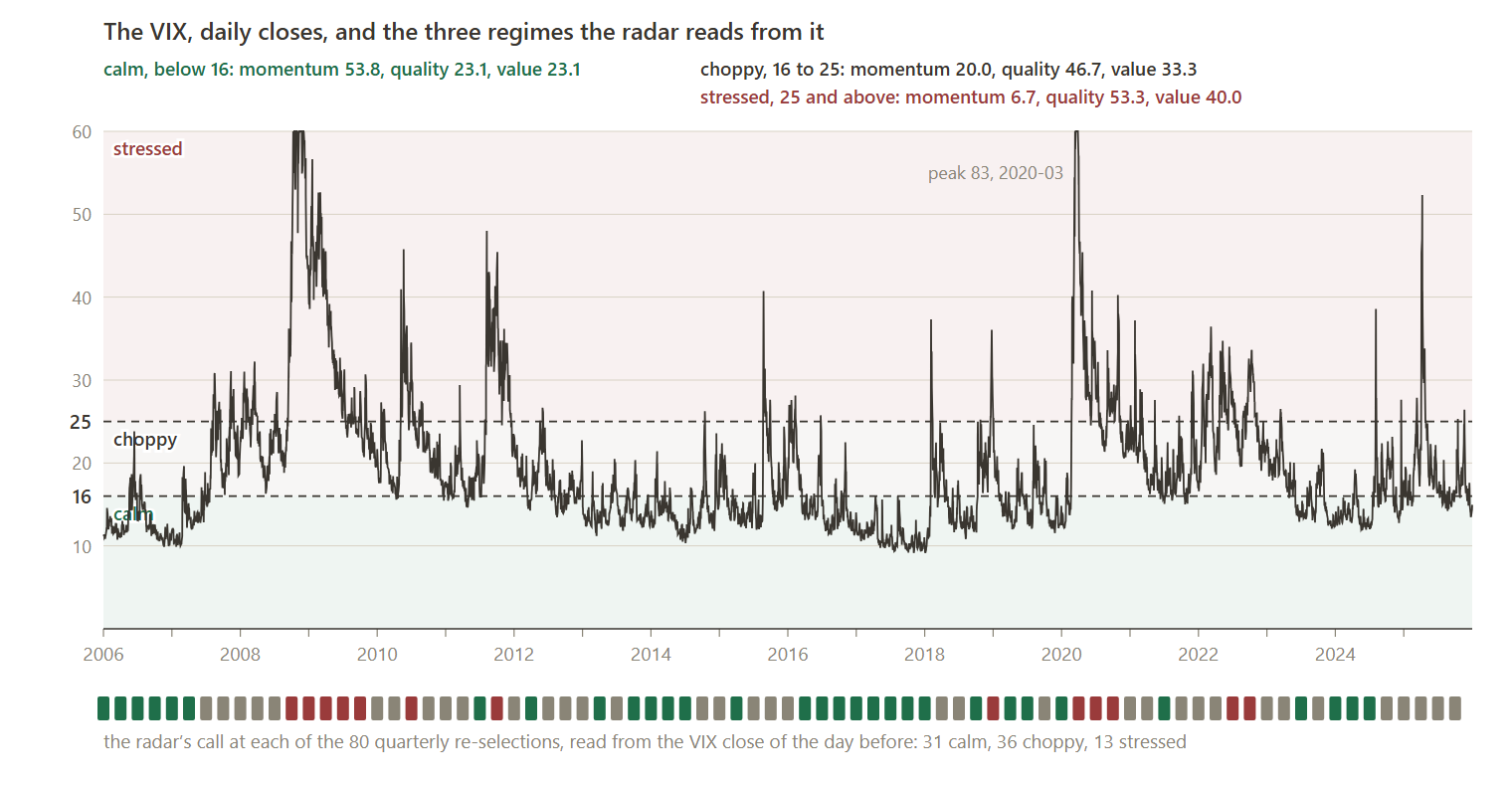Click the x-axis year label 2022
The width and height of the screenshot is (1512, 788).
coord(1198,655)
